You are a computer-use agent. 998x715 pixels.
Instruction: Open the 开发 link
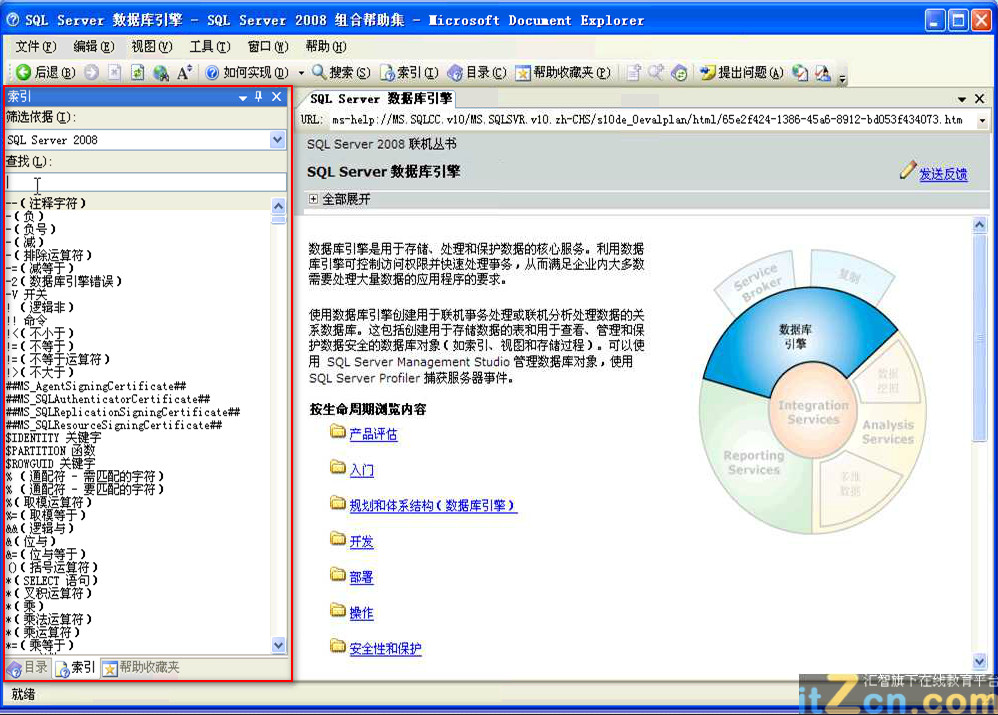[362, 541]
